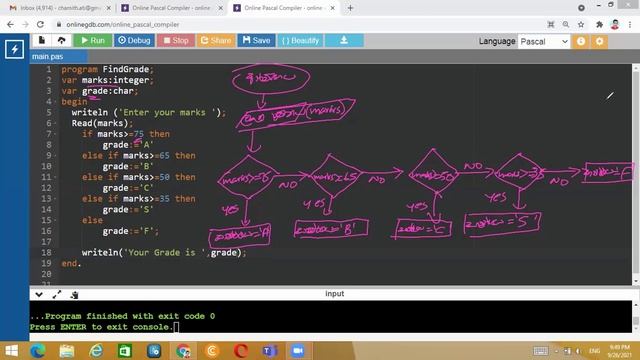Open Zoom from the taskbar
The height and width of the screenshot is (360, 640).
(x=298, y=351)
